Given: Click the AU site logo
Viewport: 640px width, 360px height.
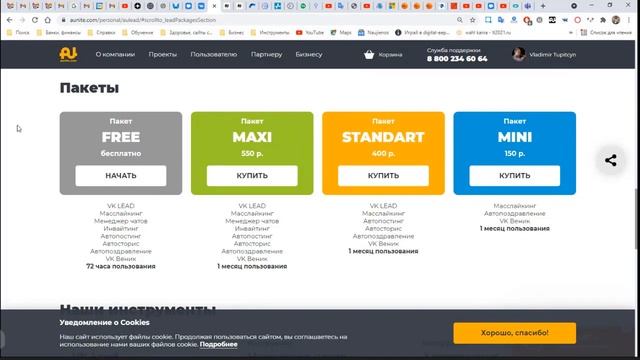Looking at the screenshot, I should [x=68, y=54].
